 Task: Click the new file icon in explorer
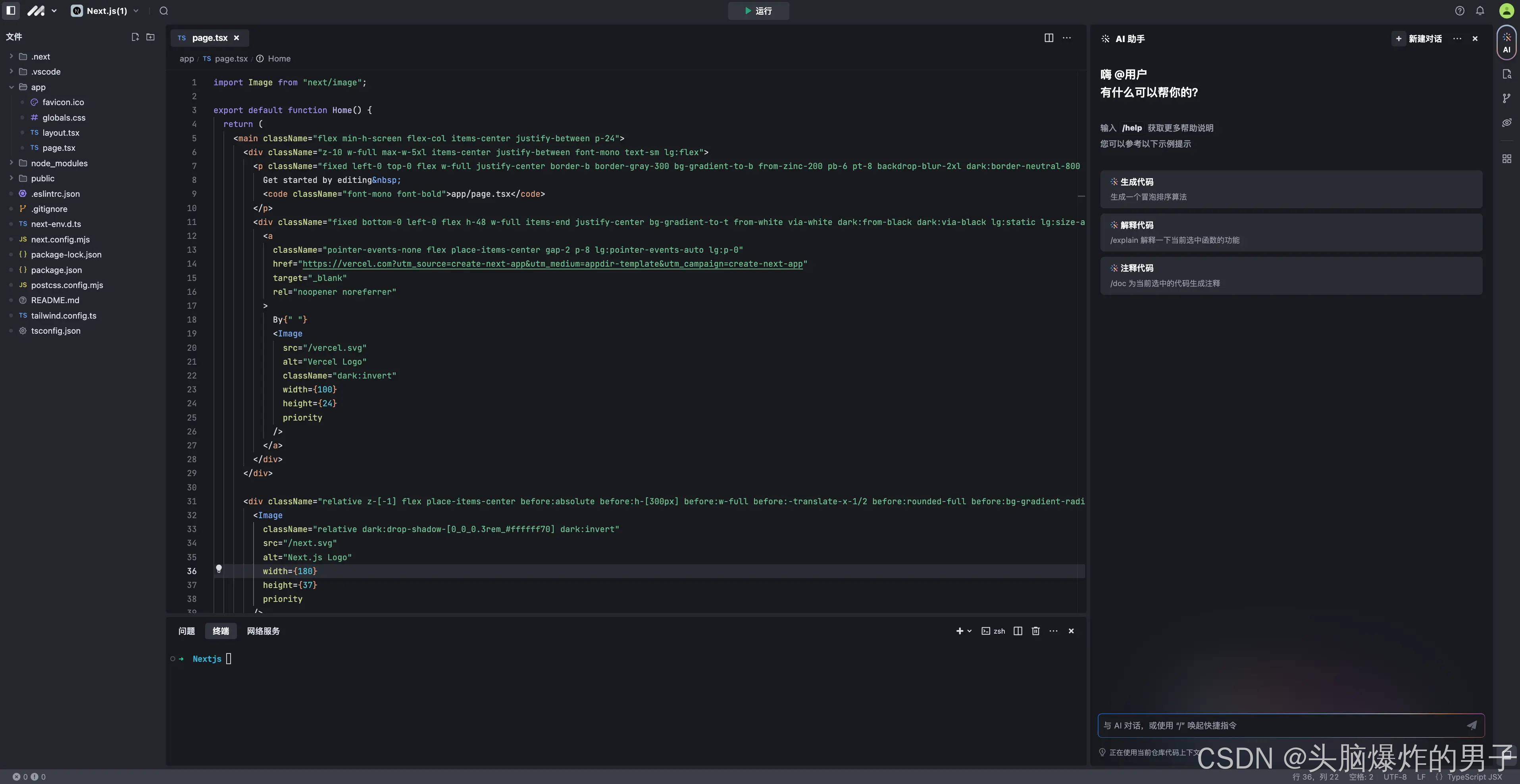(135, 37)
